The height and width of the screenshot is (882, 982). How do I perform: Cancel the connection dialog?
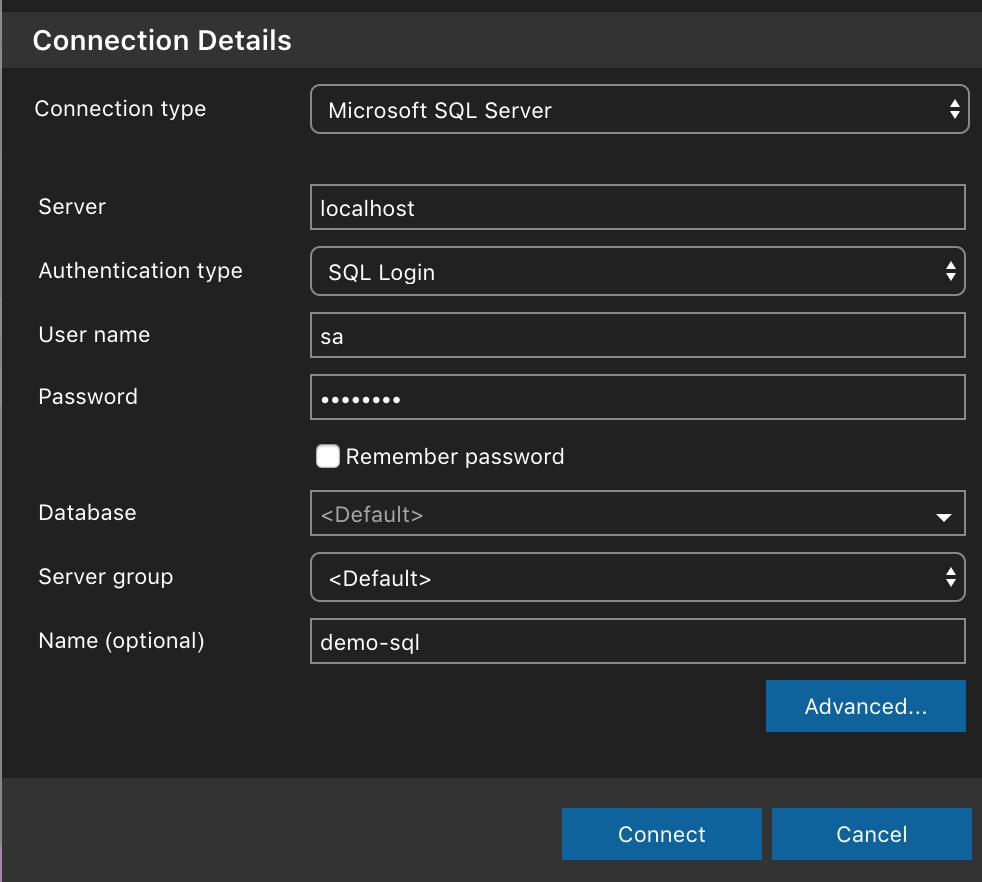pyautogui.click(x=872, y=834)
